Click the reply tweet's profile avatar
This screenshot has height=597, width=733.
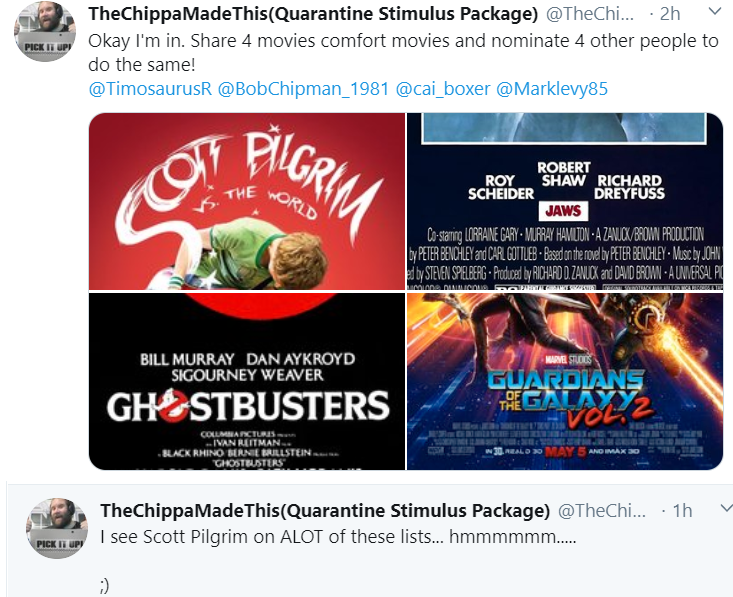[57, 528]
